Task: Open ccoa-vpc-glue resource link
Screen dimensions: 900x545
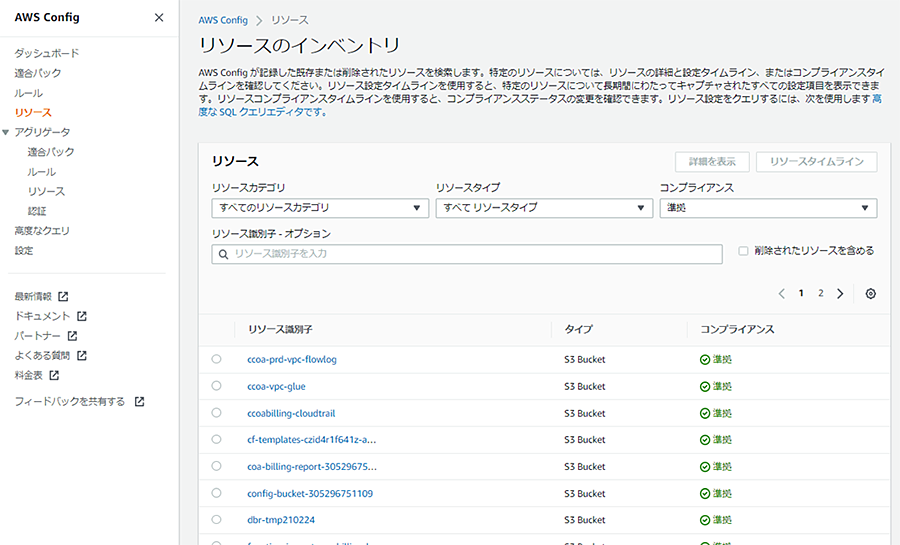Action: [277, 387]
